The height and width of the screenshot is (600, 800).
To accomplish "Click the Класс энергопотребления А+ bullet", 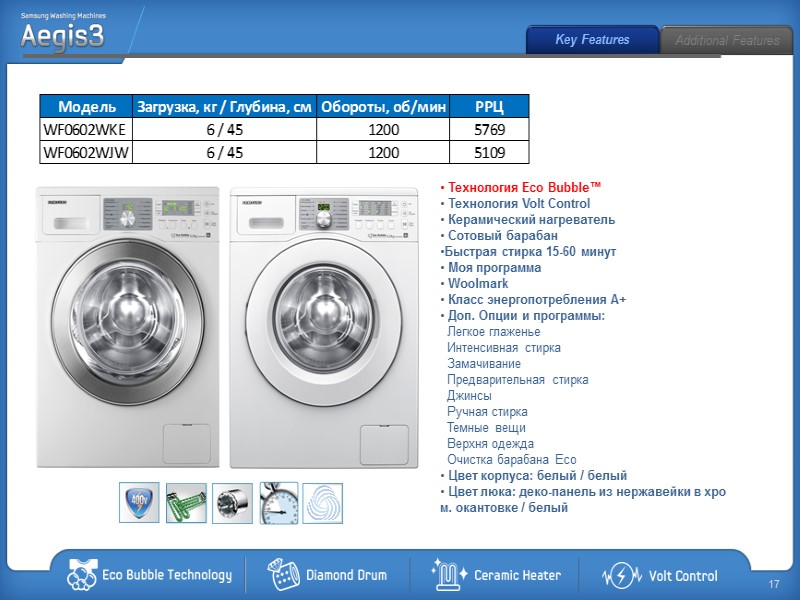I will [533, 299].
